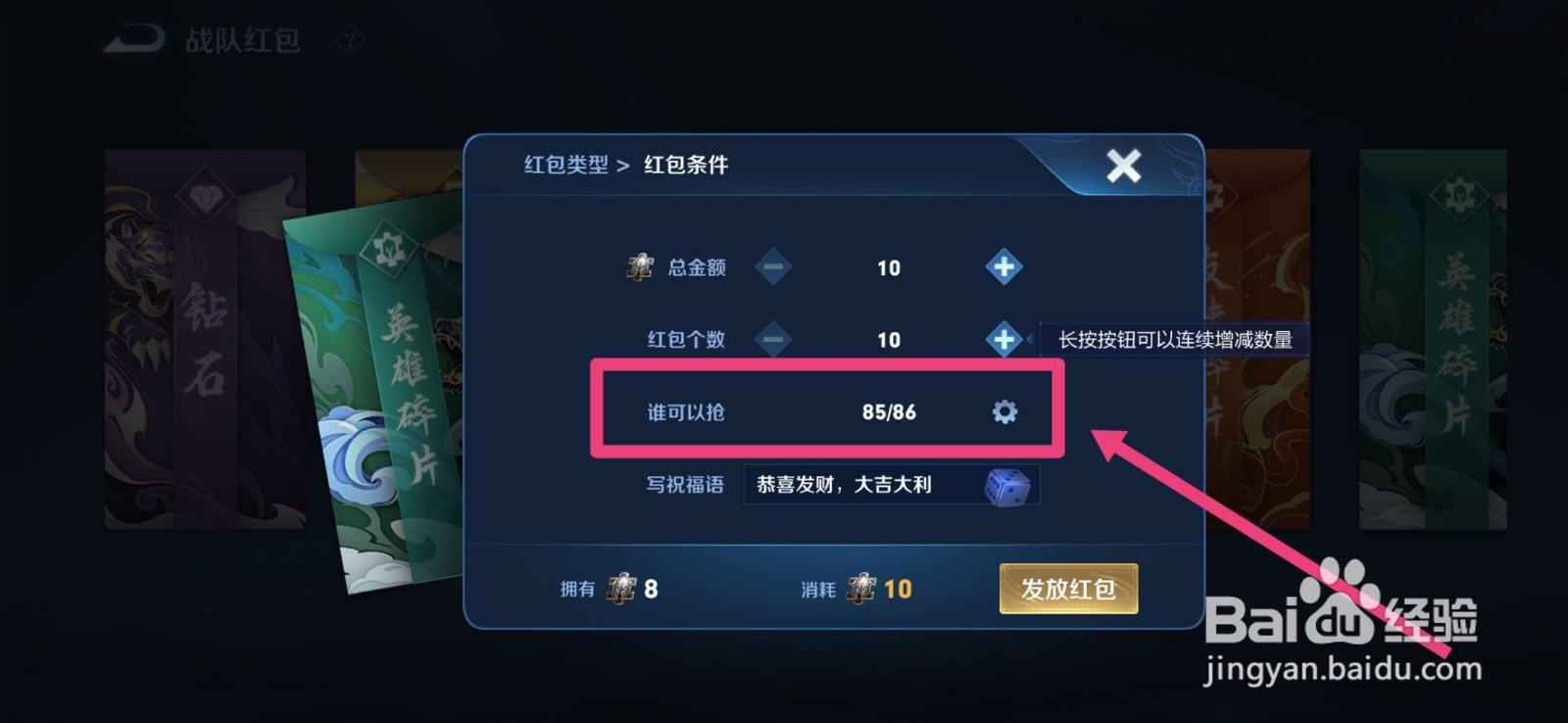Click the owned fragments icon near 拥有

click(621, 589)
